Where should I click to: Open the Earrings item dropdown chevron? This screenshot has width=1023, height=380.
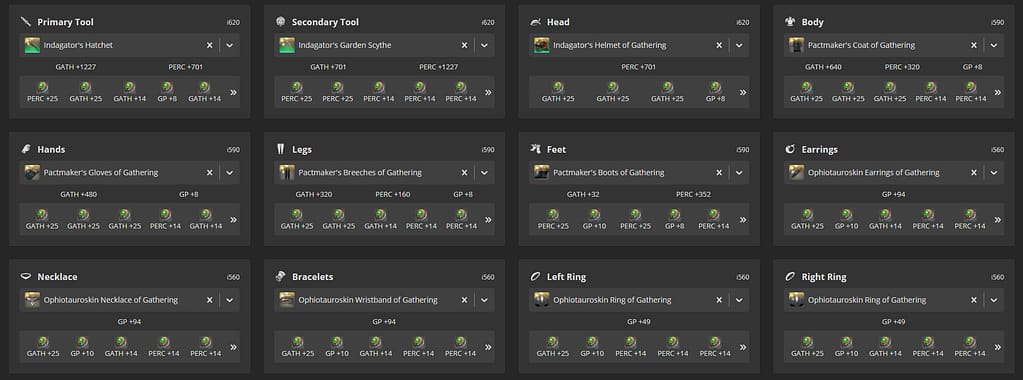pyautogui.click(x=994, y=172)
